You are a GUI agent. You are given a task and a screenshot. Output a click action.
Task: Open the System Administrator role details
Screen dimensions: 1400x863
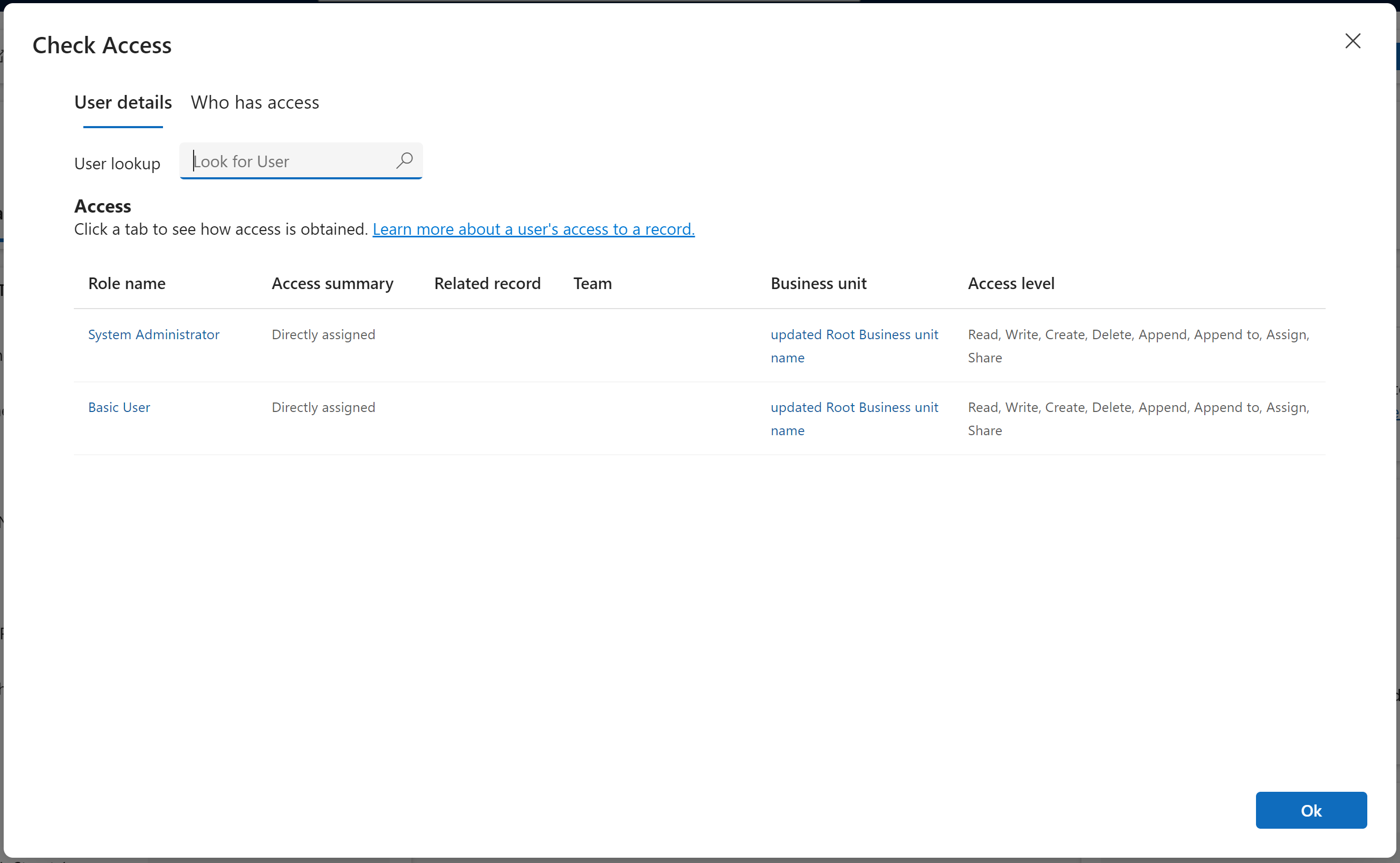point(154,334)
